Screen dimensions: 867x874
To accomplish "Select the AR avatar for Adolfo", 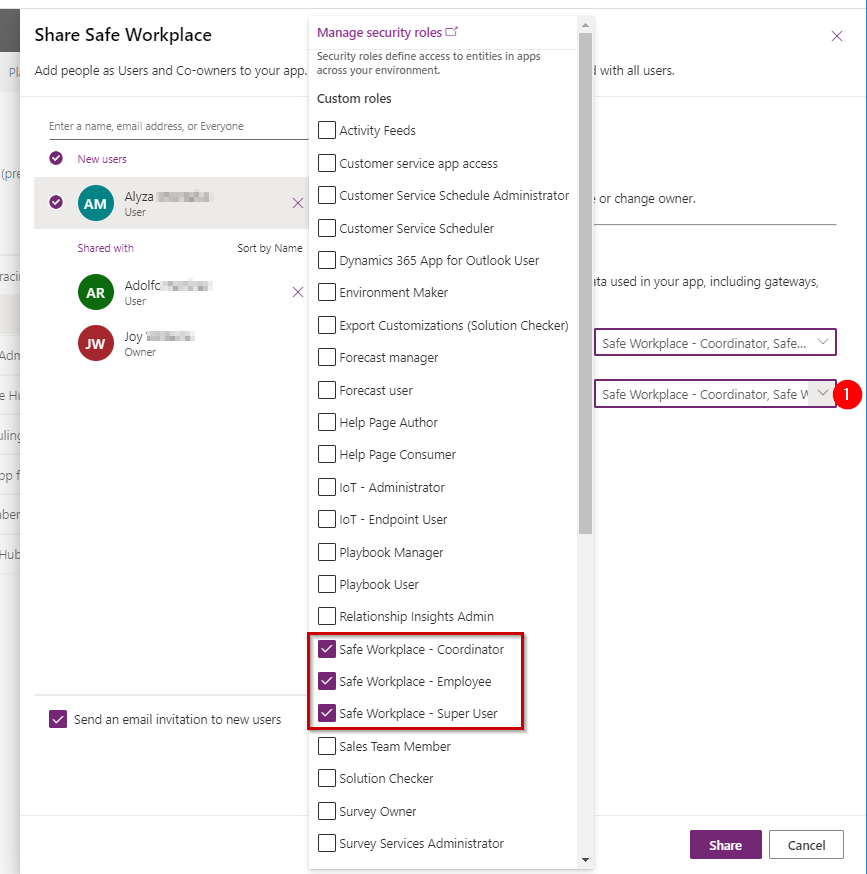I will click(95, 292).
